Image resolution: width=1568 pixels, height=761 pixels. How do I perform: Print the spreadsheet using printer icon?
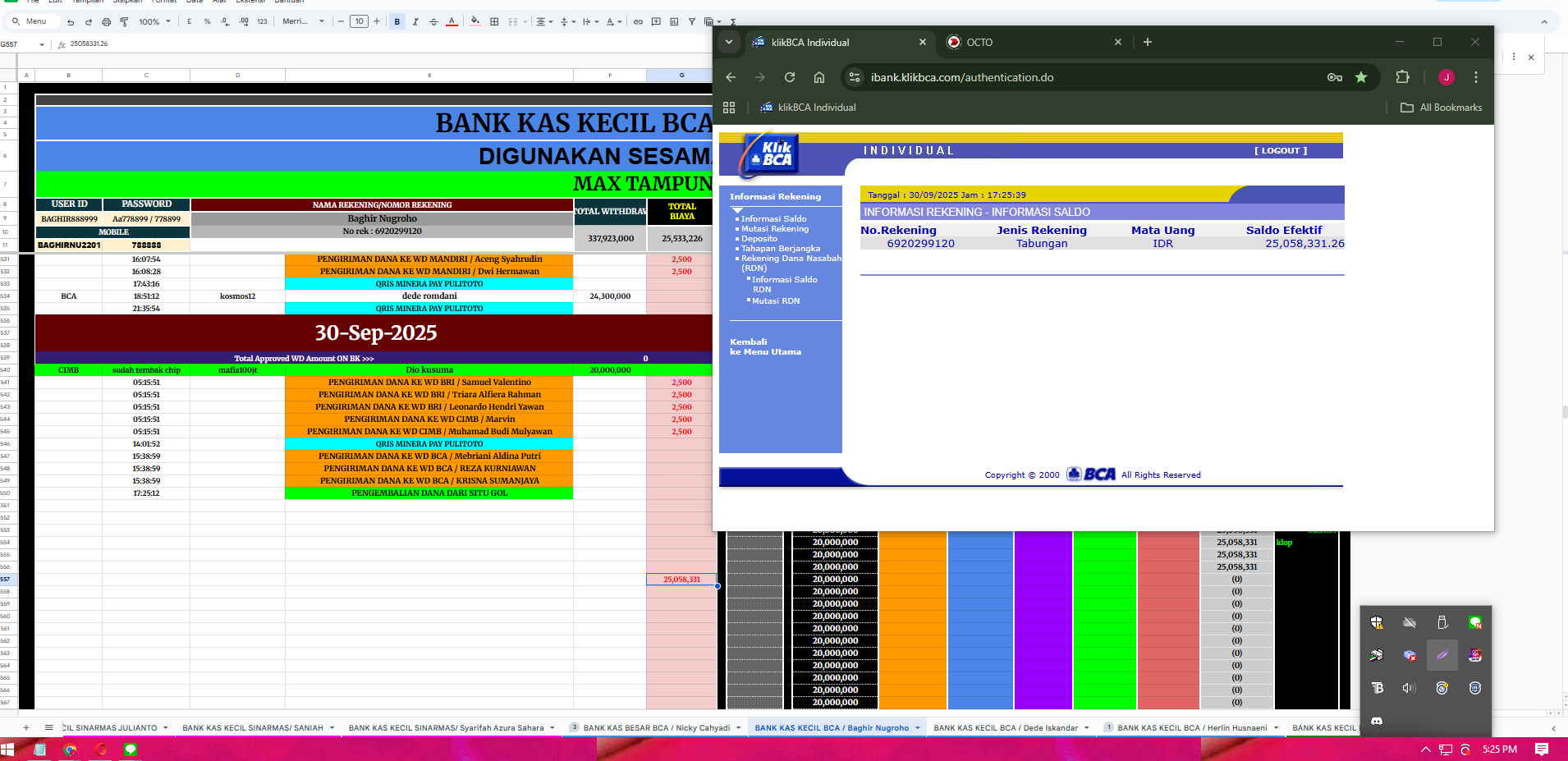pos(106,22)
